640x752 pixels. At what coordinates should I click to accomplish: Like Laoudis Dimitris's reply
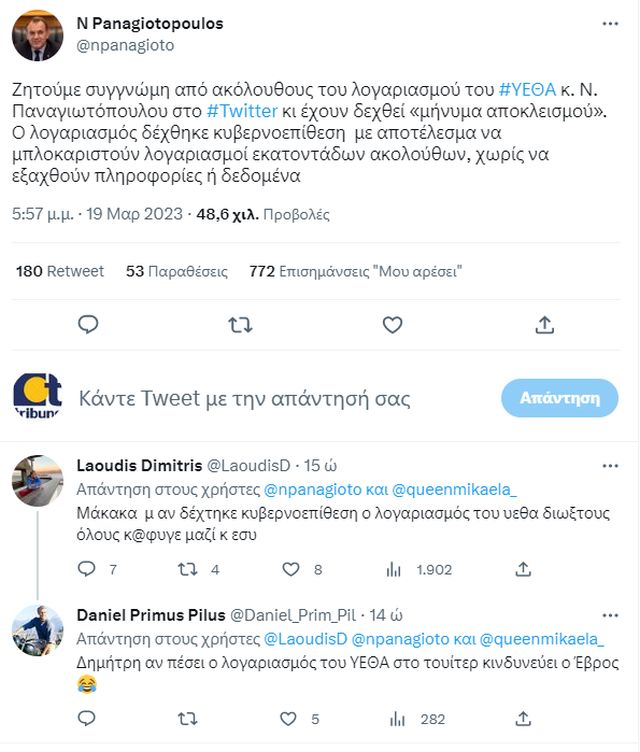pos(291,569)
